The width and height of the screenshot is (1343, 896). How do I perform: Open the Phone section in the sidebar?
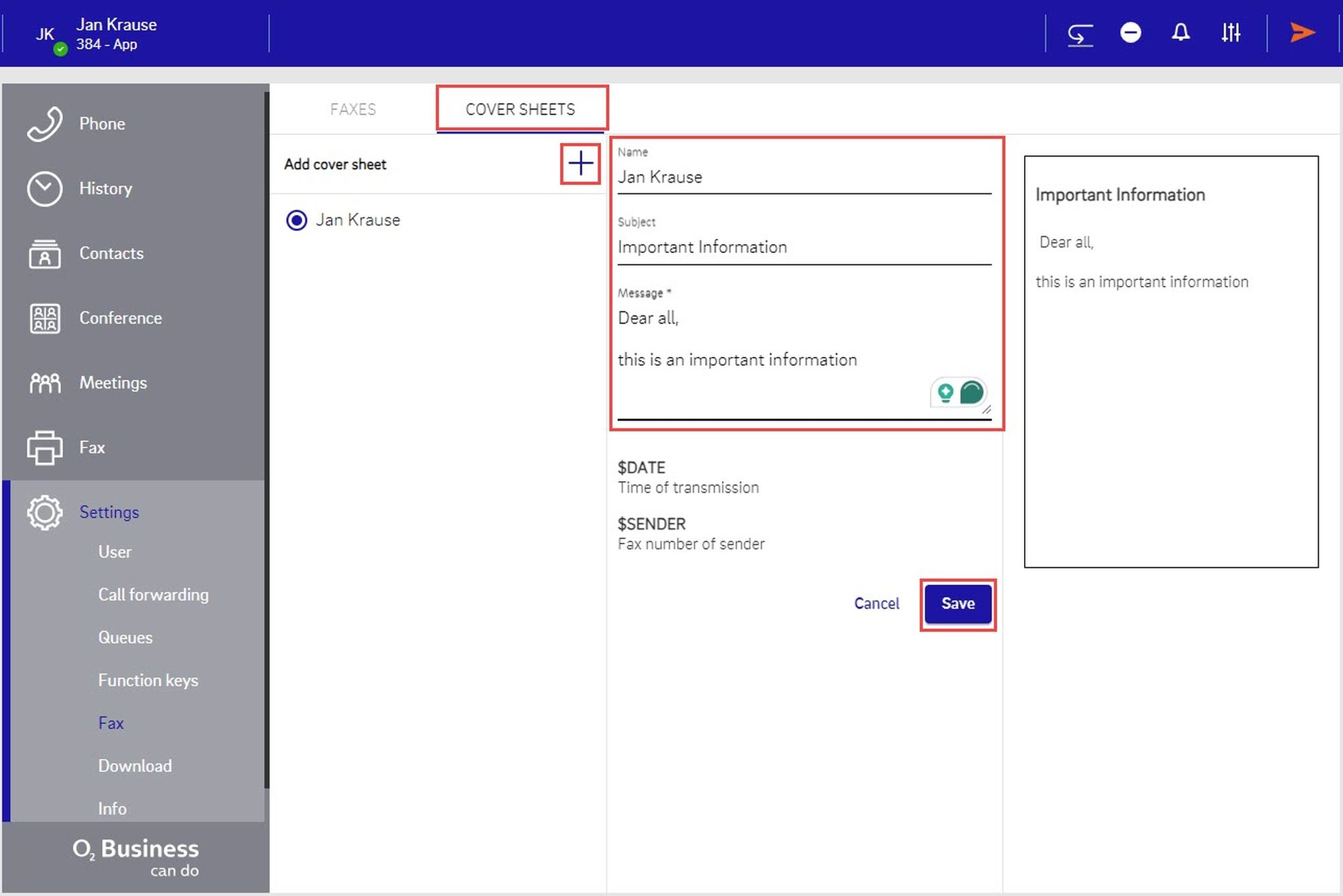(101, 124)
